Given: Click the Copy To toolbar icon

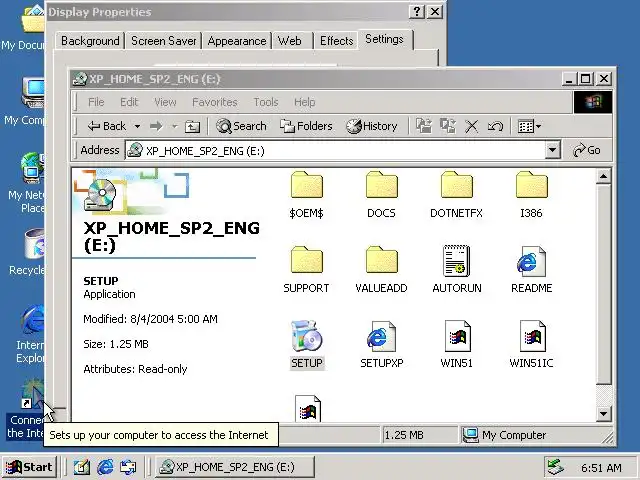Looking at the screenshot, I should coord(448,126).
